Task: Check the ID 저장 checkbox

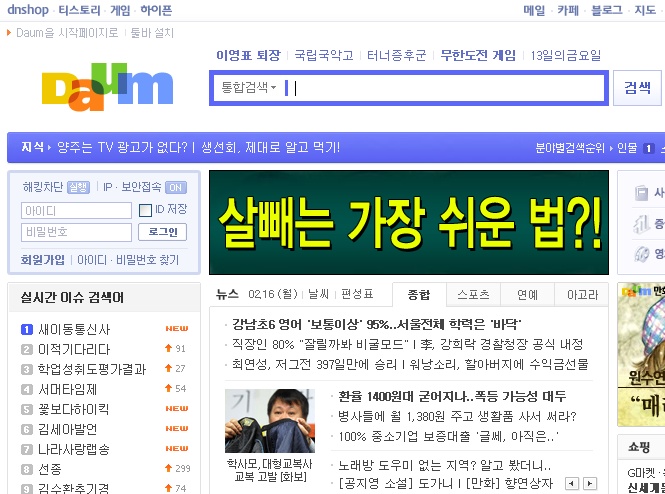Action: (145, 210)
